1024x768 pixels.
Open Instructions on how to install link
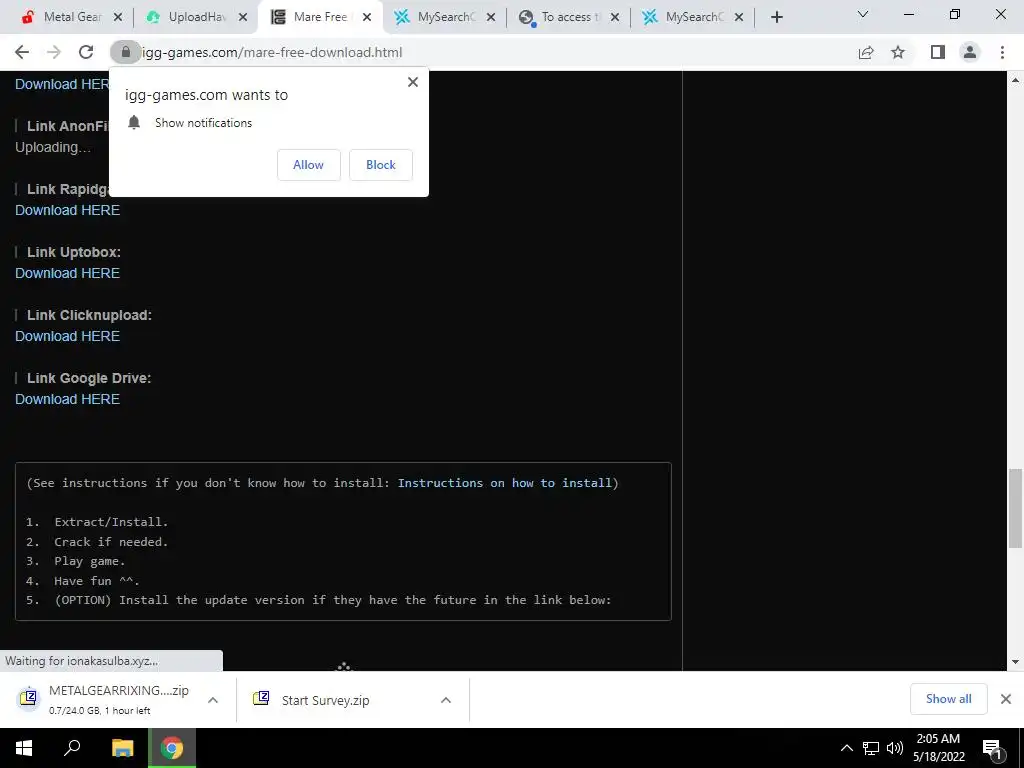(505, 483)
